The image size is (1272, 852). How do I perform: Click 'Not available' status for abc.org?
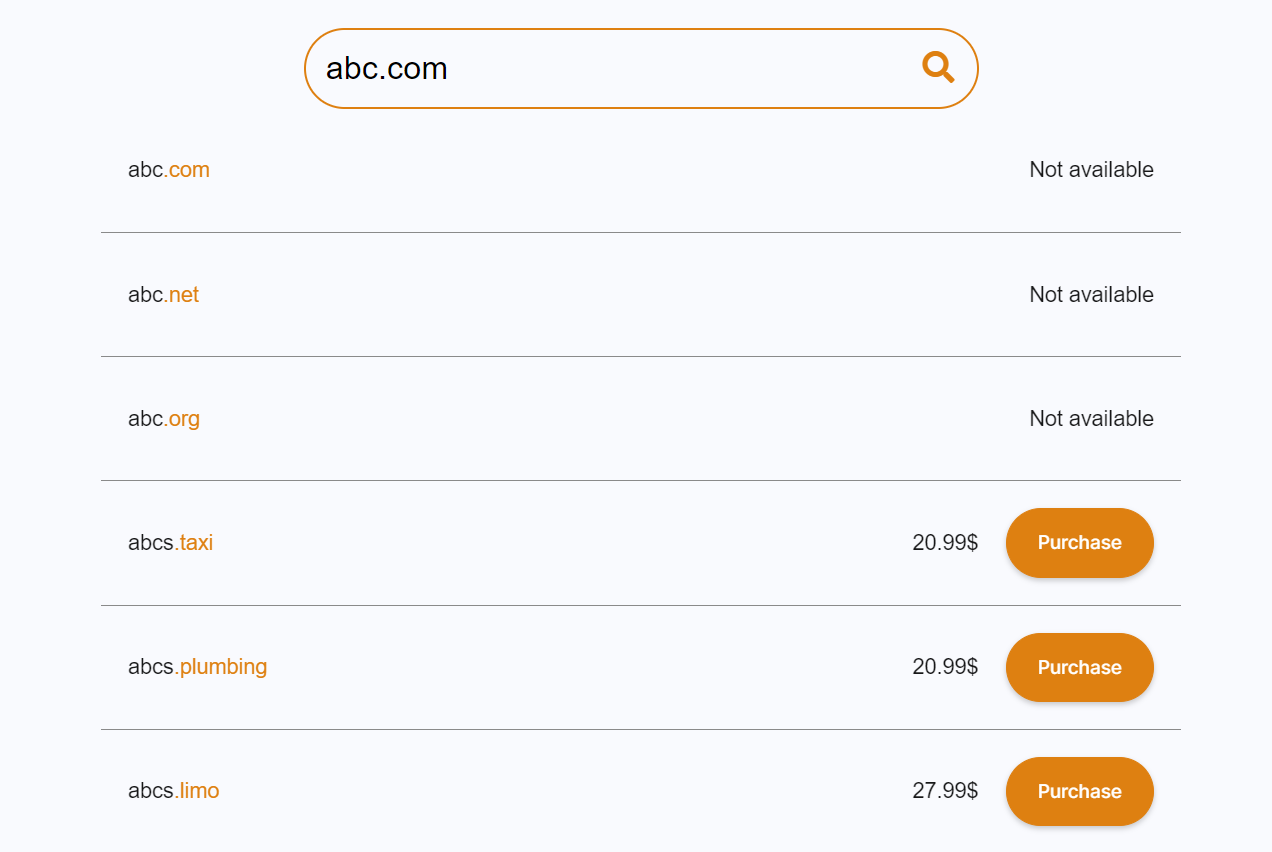[1091, 419]
